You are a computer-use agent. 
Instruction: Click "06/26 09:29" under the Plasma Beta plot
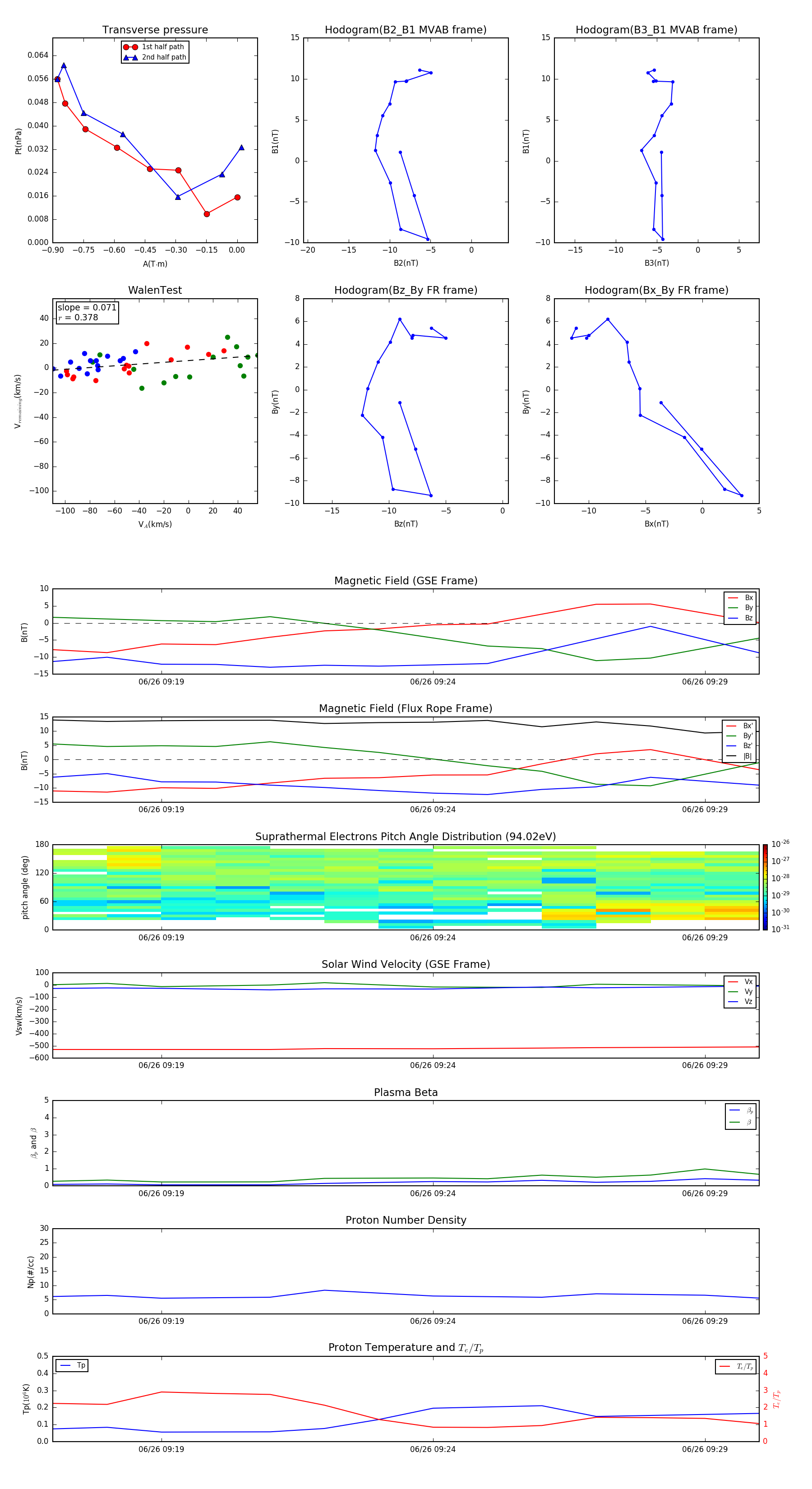click(x=705, y=1193)
